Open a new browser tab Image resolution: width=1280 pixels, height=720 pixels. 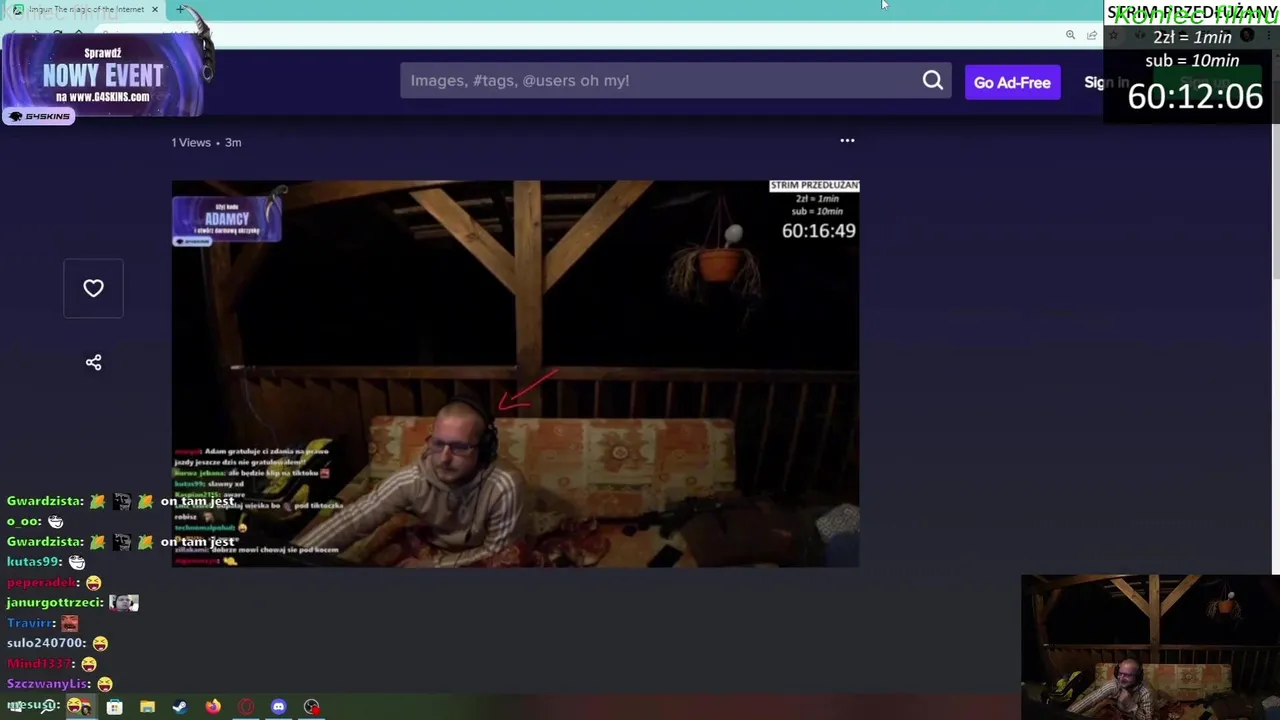pyautogui.click(x=180, y=9)
